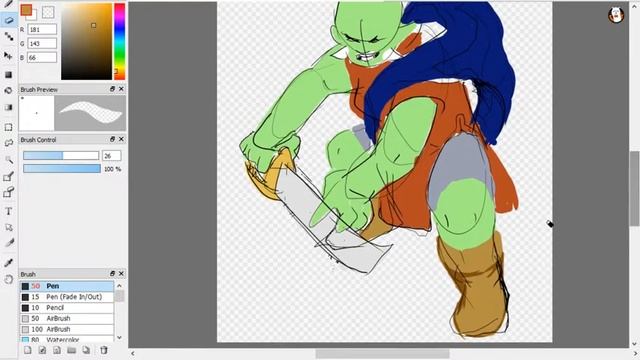The image size is (640, 360).
Task: Select the Dot tool
Action: [9, 37]
